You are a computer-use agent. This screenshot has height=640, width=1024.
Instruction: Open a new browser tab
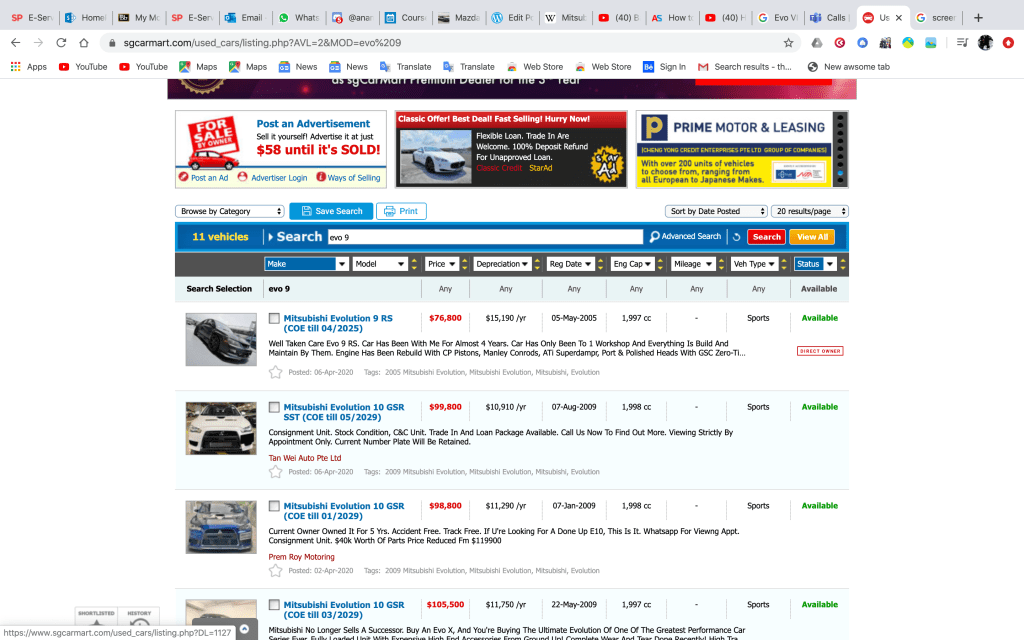(x=978, y=18)
